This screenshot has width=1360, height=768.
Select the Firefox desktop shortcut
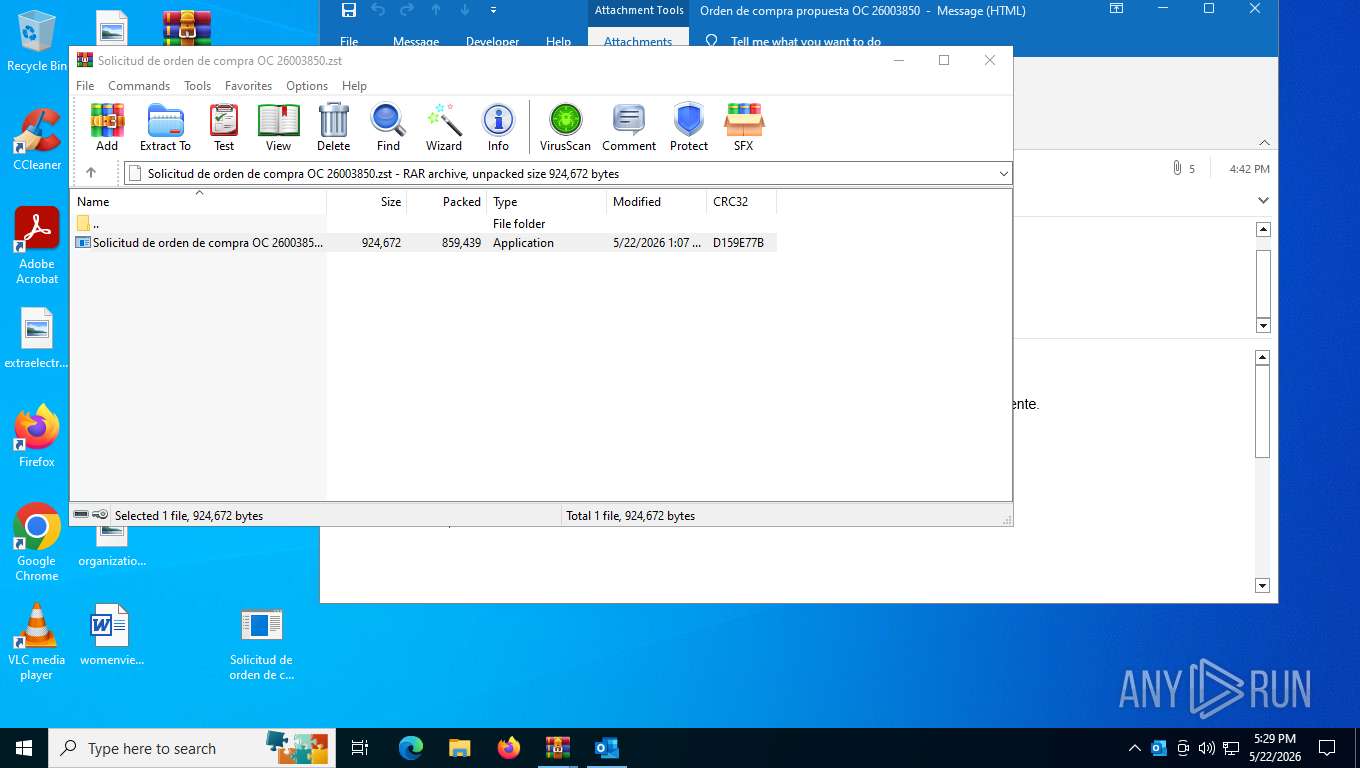tap(37, 437)
